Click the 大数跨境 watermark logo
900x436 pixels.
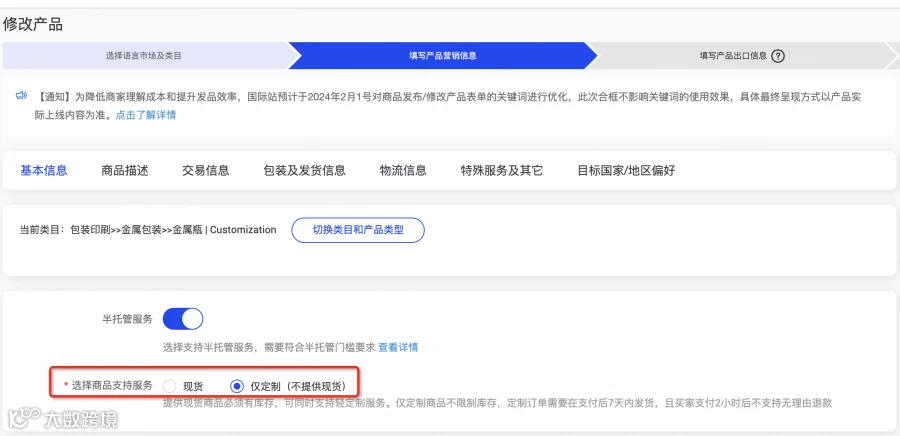tap(62, 419)
